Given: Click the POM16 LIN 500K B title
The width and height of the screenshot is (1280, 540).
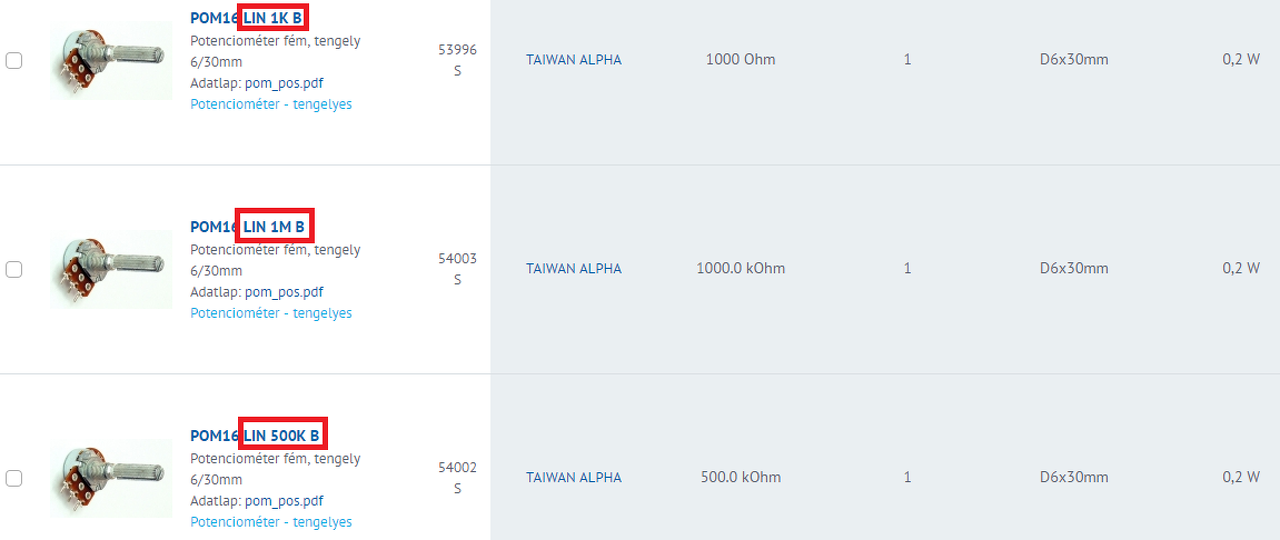Looking at the screenshot, I should 255,436.
